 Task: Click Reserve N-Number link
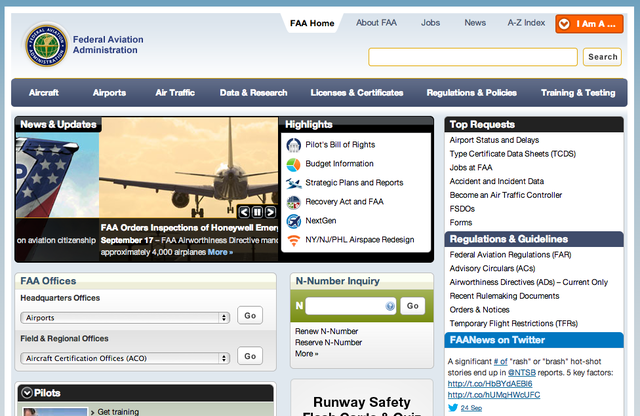tap(329, 343)
